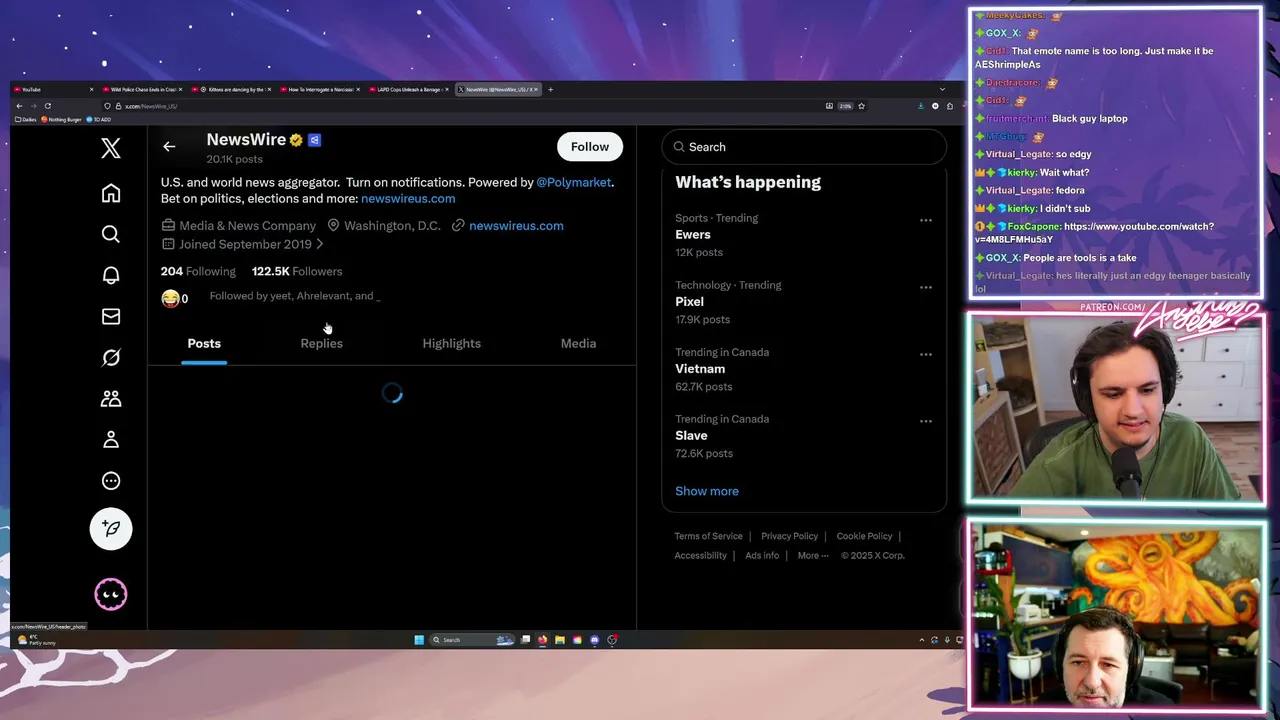Open Cookie Policy footer link
The height and width of the screenshot is (720, 1280).
click(864, 536)
